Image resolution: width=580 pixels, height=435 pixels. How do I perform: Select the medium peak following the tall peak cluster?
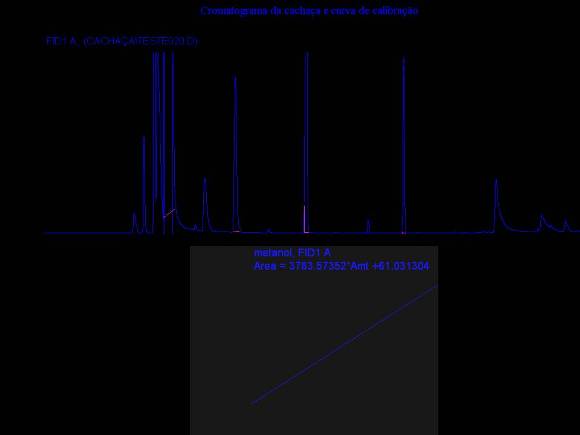click(205, 205)
